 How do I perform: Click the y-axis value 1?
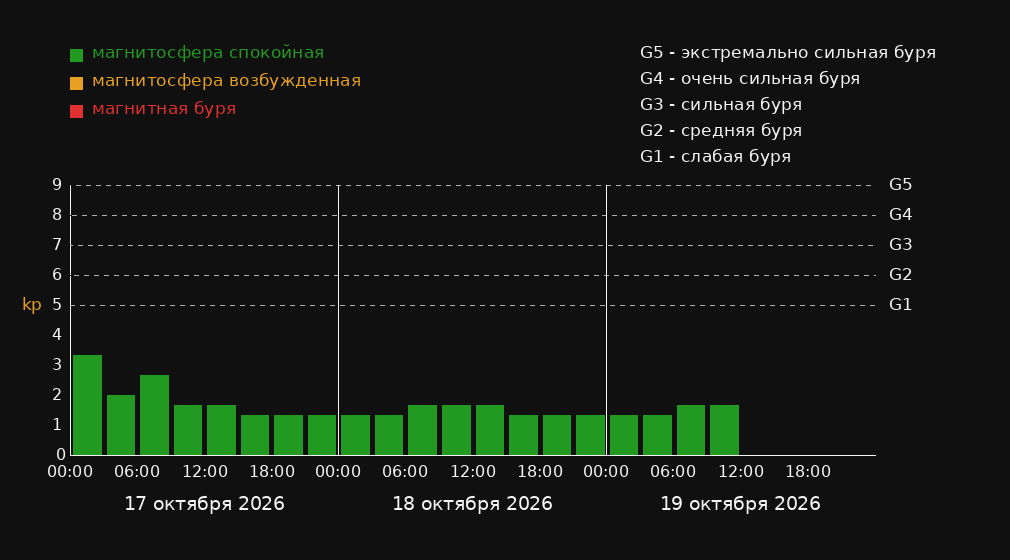(x=57, y=425)
